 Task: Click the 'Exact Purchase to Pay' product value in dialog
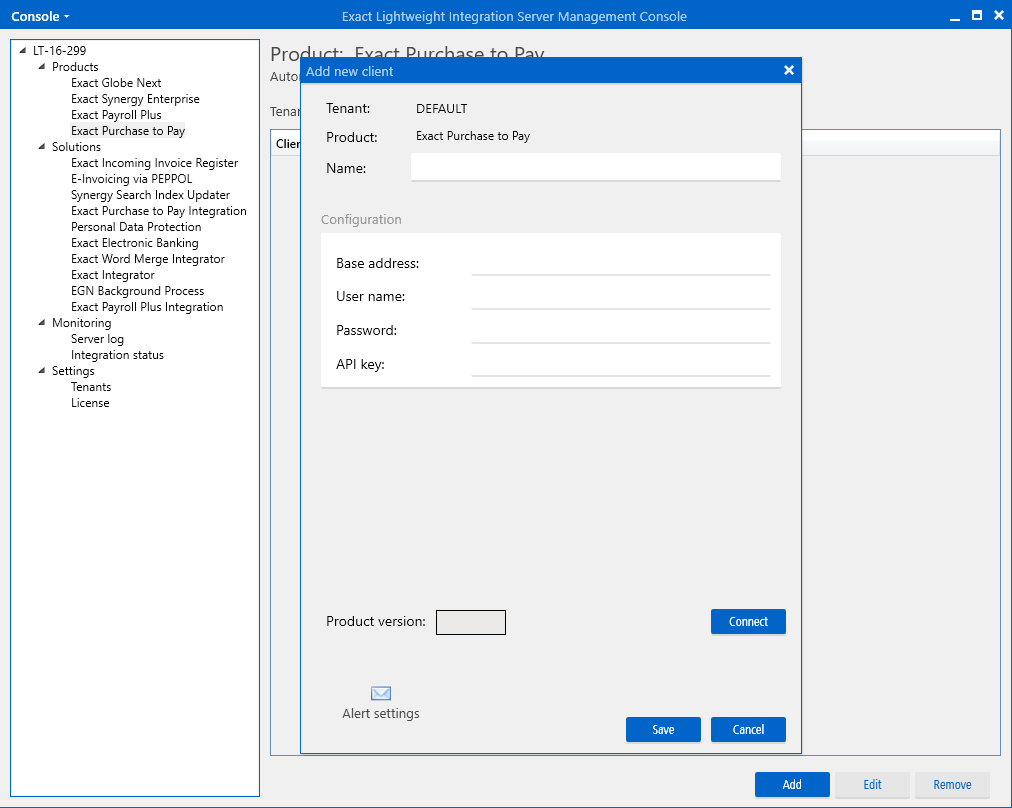tap(473, 136)
